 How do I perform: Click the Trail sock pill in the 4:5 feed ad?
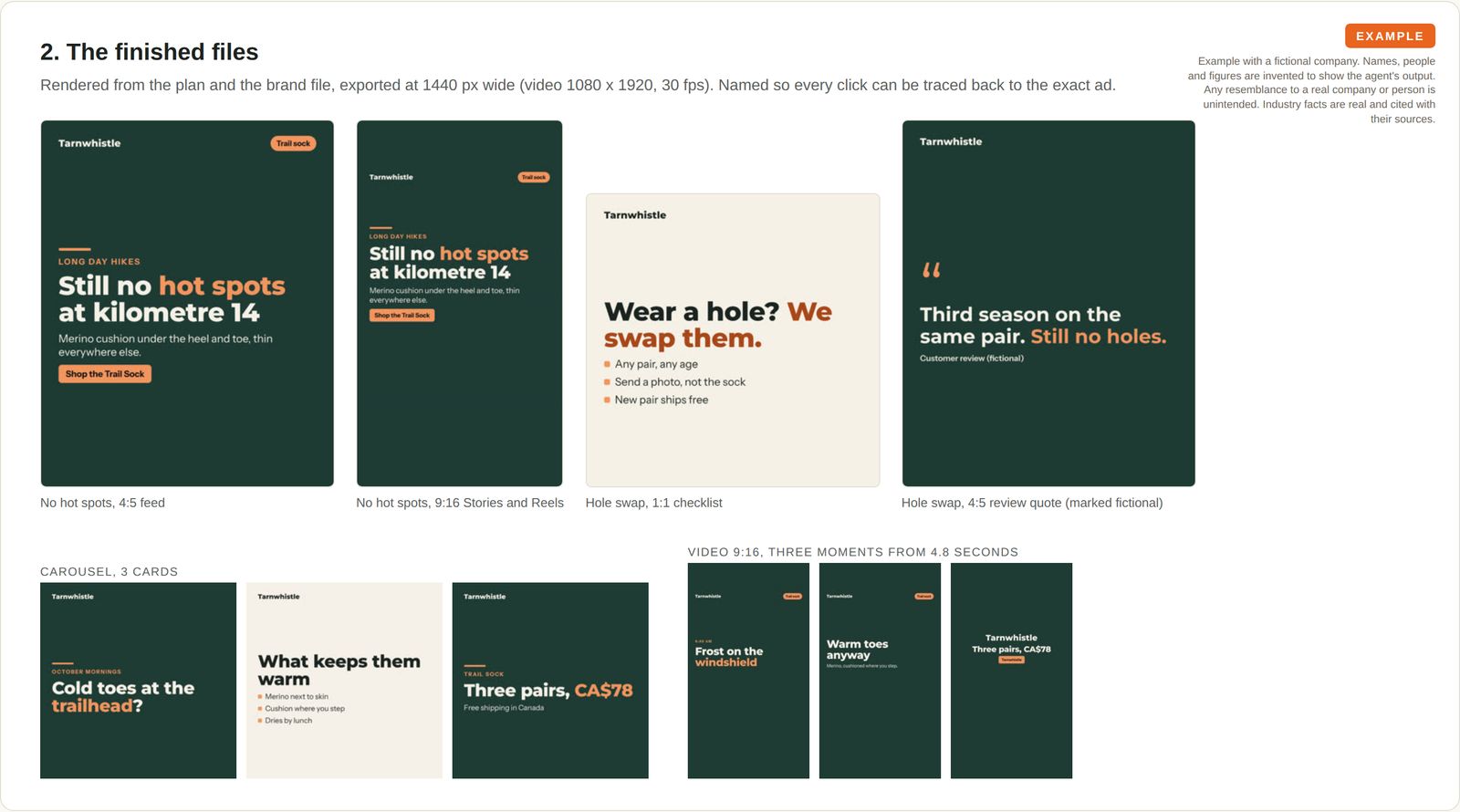[x=293, y=143]
